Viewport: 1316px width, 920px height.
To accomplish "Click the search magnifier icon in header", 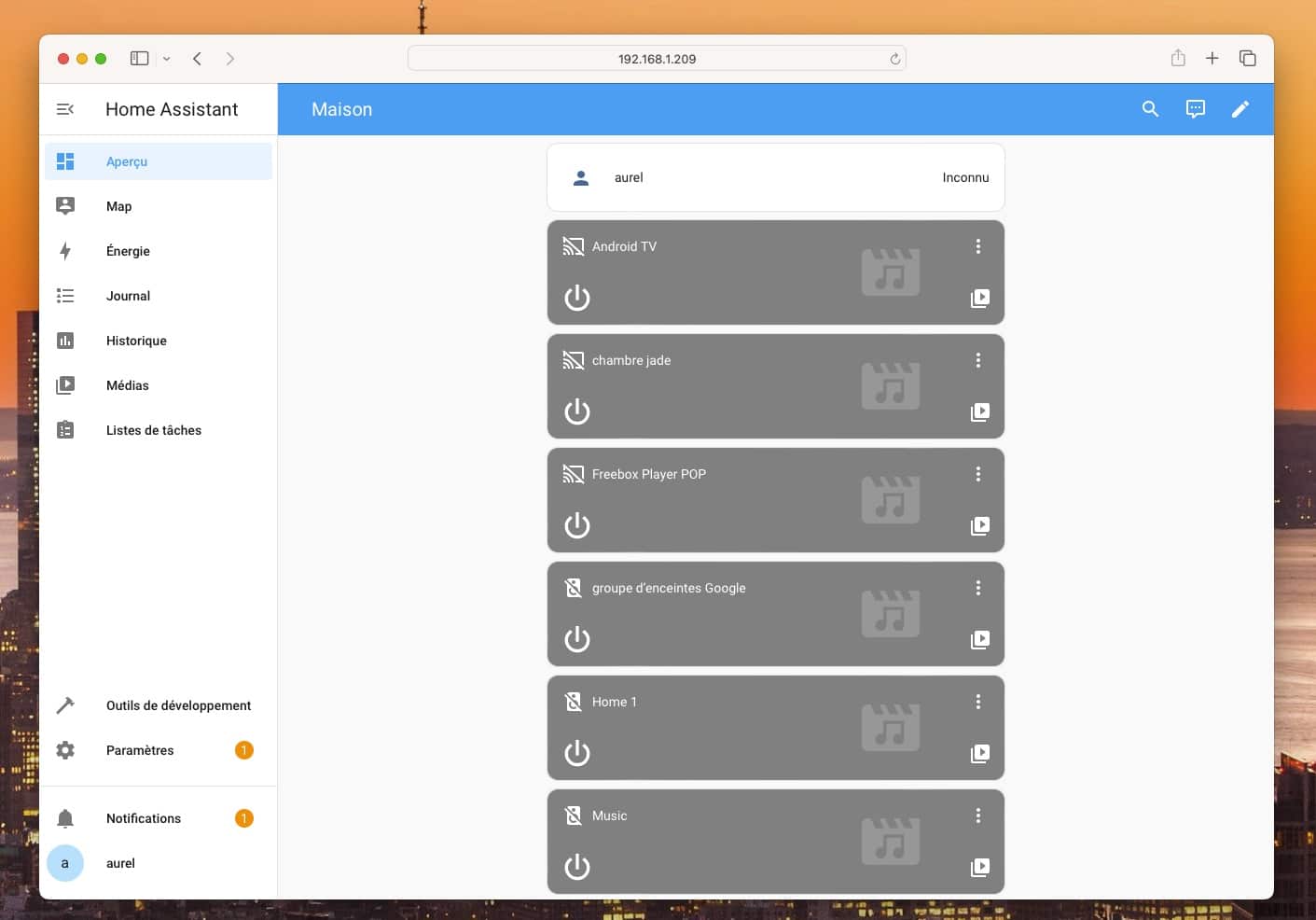I will pos(1150,109).
